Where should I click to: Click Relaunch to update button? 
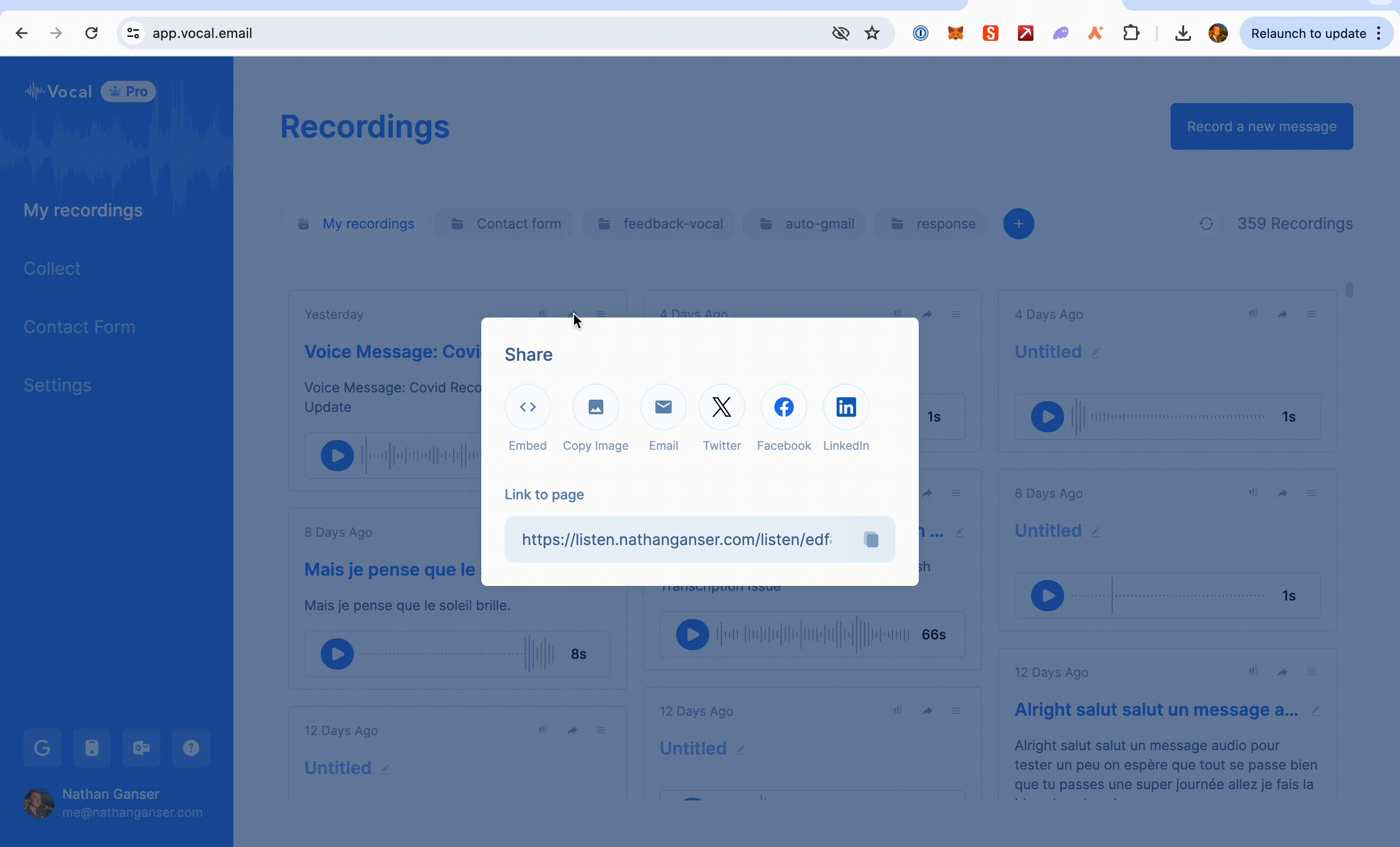coord(1309,33)
